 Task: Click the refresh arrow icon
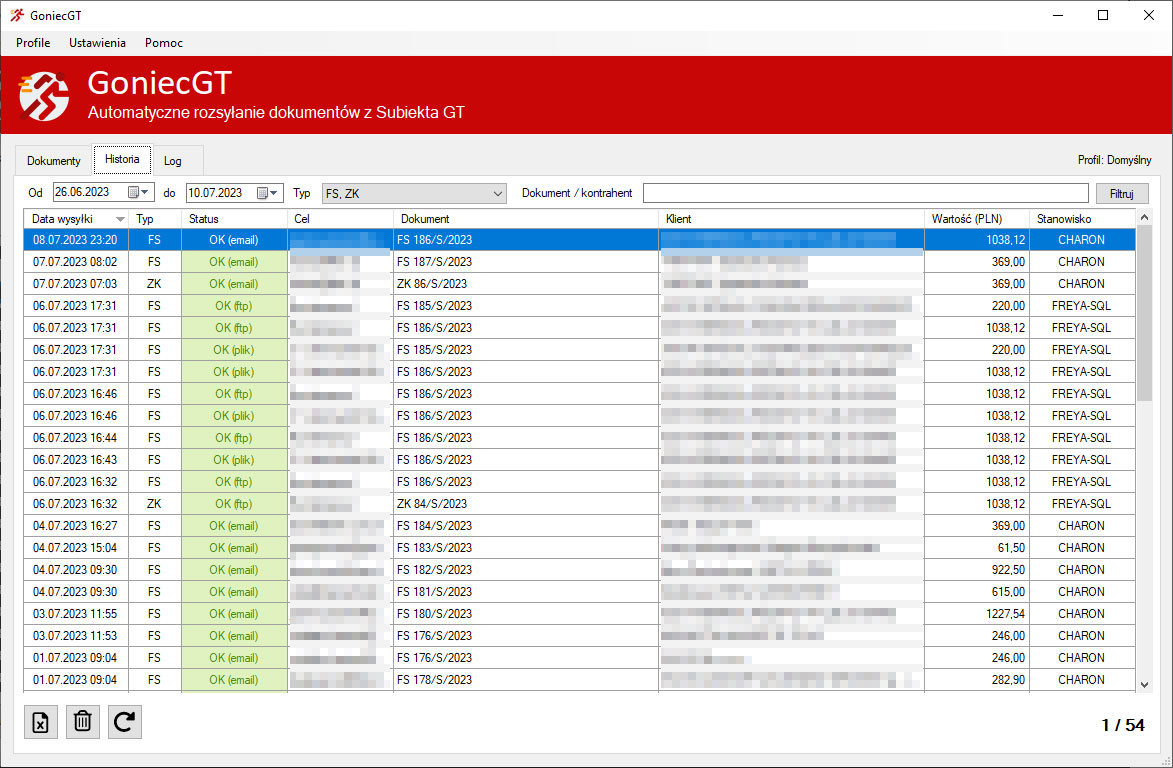tap(124, 722)
